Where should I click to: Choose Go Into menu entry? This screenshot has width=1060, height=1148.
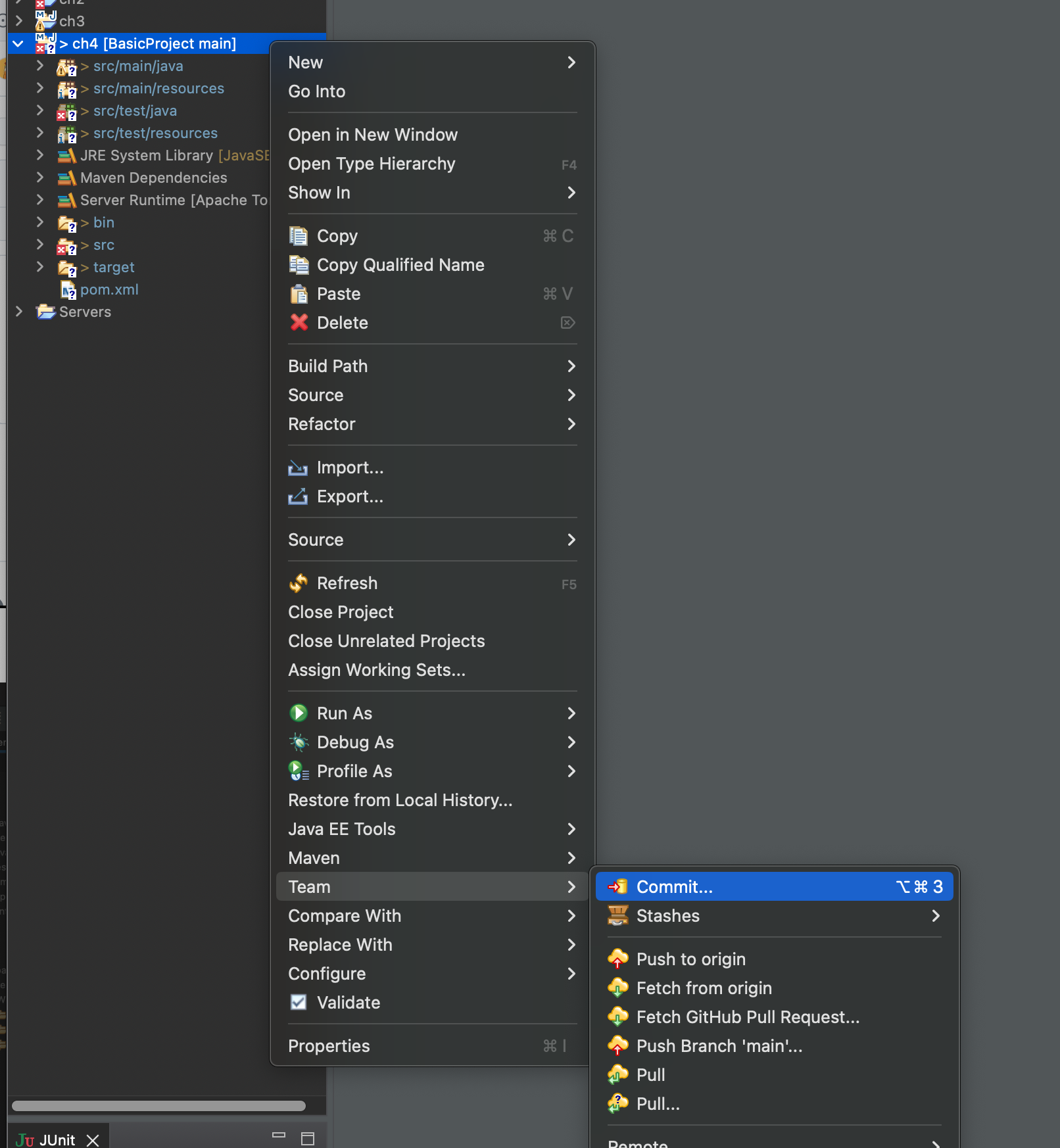tap(432, 91)
